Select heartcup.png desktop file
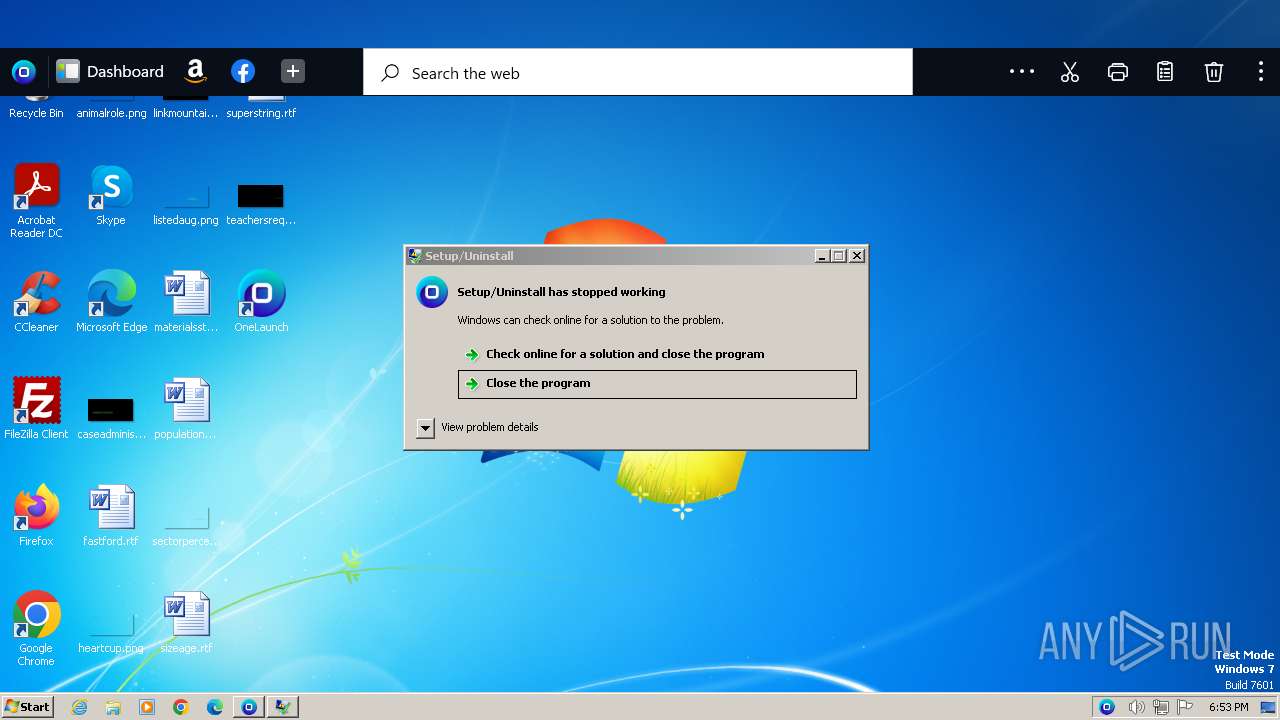 point(111,632)
